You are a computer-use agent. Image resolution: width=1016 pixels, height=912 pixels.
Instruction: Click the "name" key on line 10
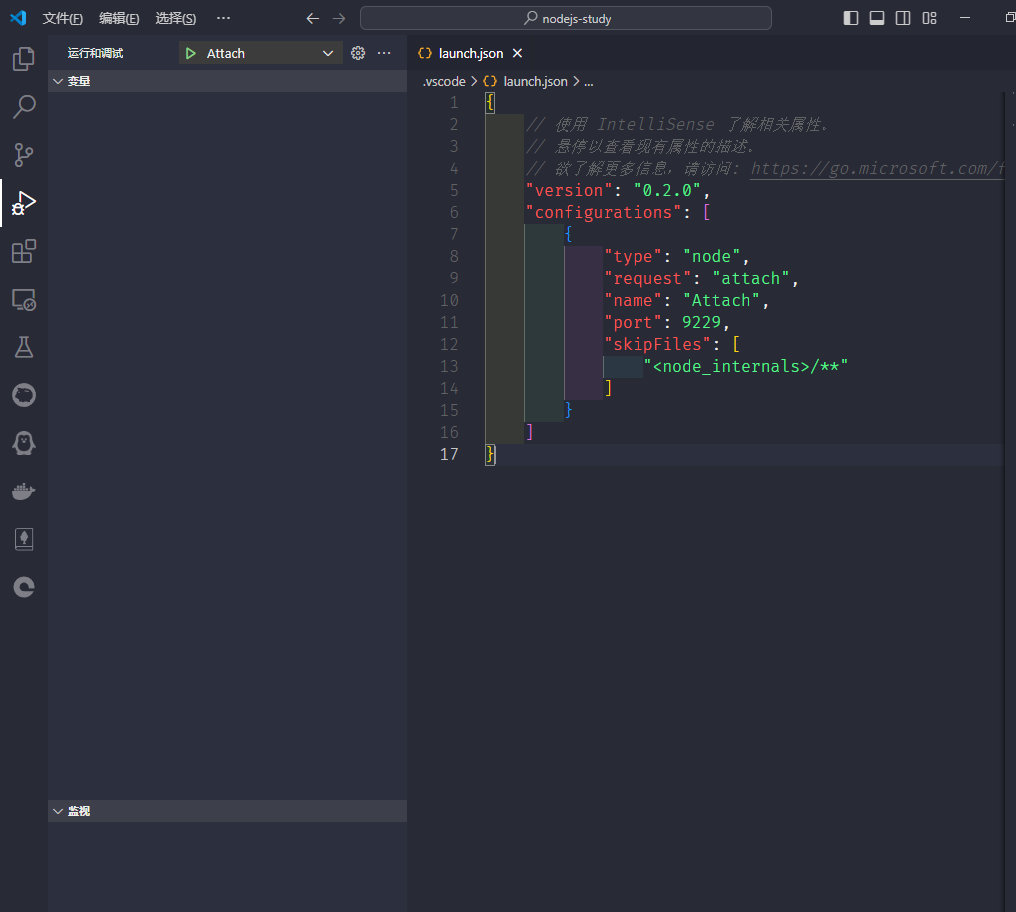pos(633,301)
